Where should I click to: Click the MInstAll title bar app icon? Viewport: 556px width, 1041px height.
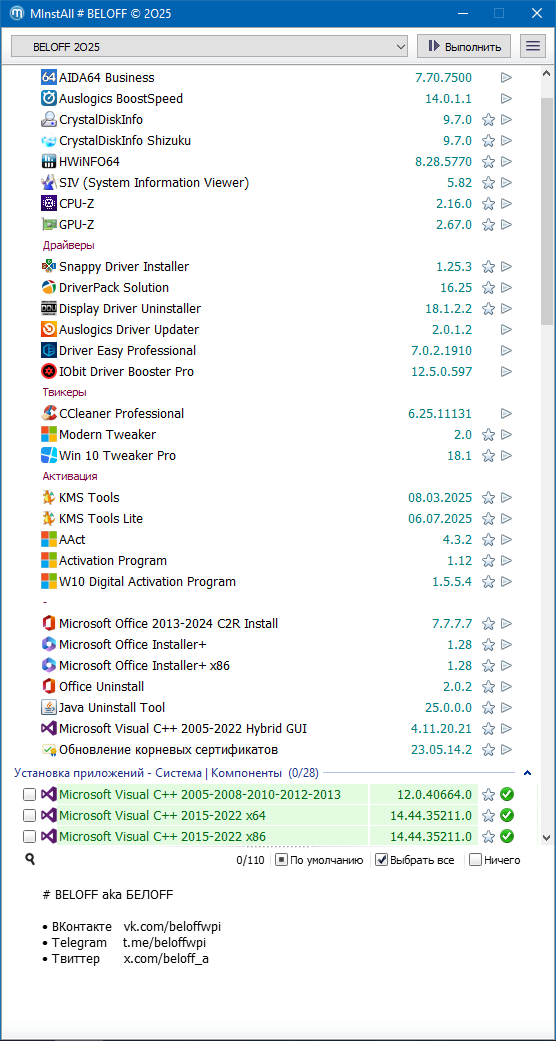click(19, 13)
